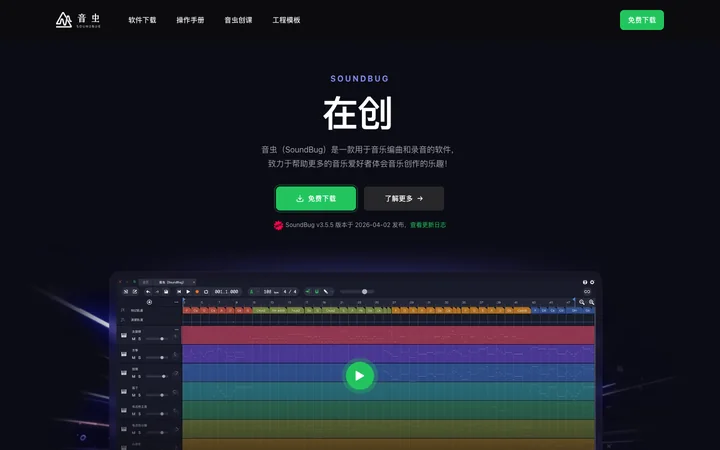Click the master volume slider in the DAW toolbar
Image resolution: width=720 pixels, height=450 pixels.
[x=357, y=292]
